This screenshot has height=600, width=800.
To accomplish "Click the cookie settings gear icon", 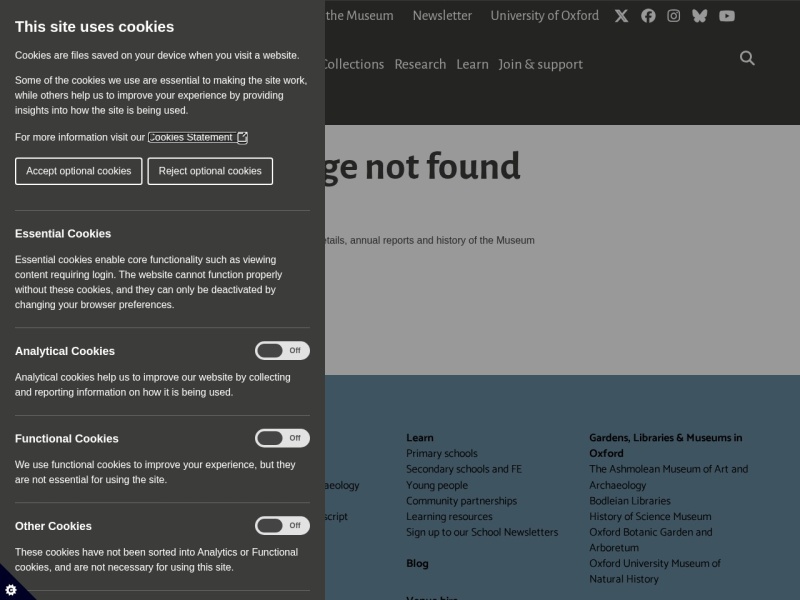I will [x=11, y=590].
